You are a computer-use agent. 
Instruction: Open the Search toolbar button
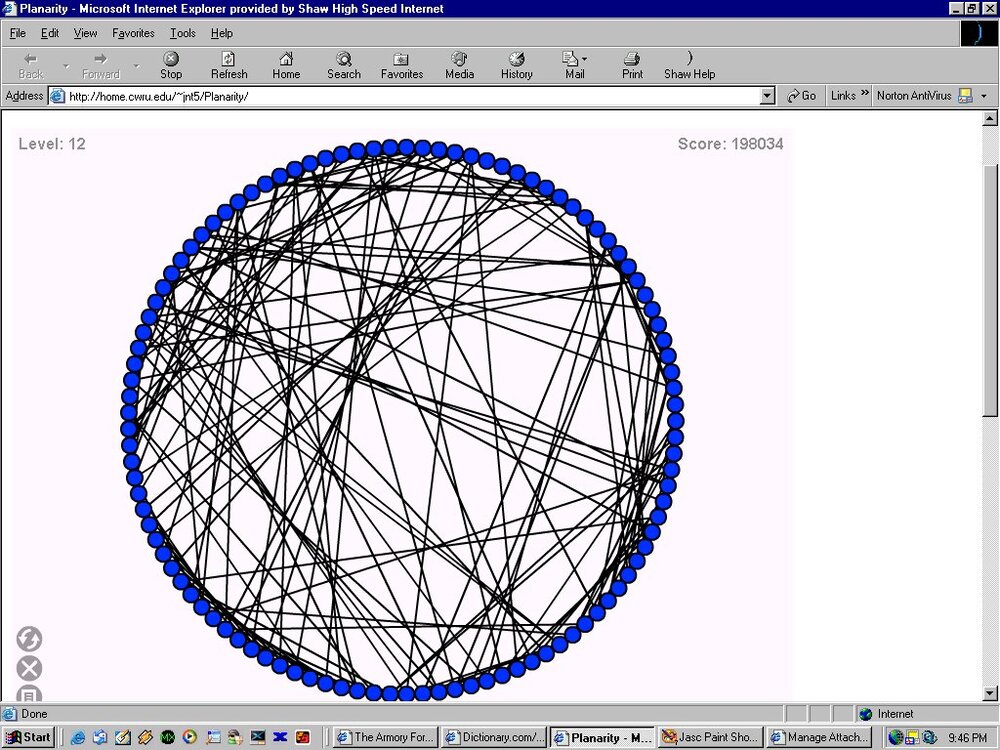coord(343,65)
